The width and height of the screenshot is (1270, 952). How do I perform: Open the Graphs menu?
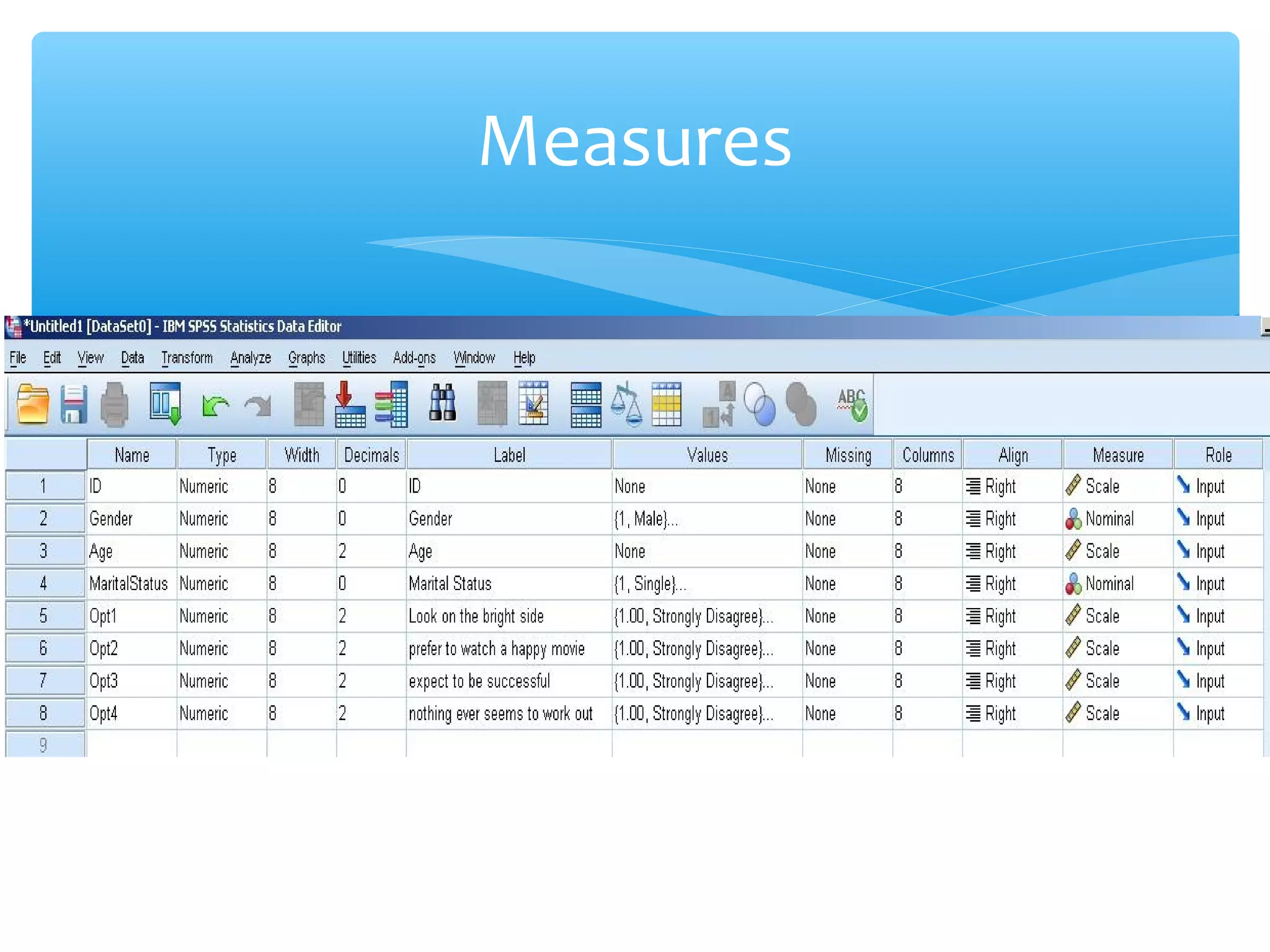[306, 358]
